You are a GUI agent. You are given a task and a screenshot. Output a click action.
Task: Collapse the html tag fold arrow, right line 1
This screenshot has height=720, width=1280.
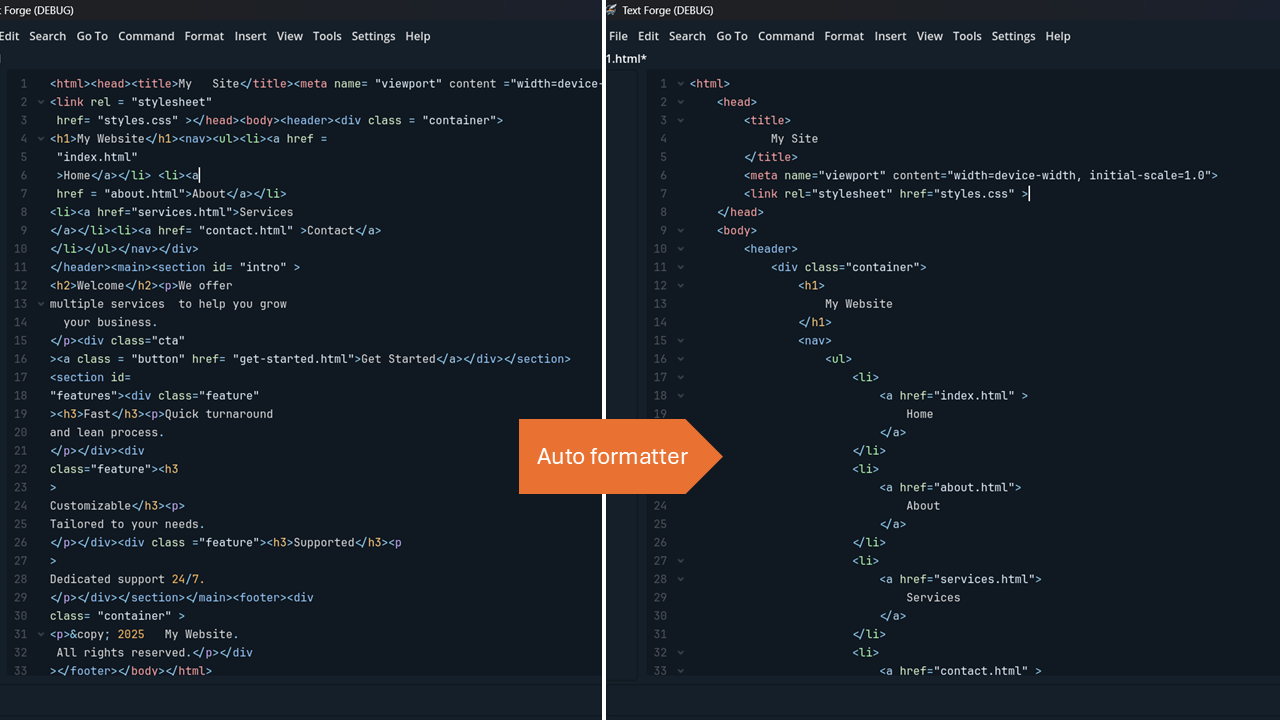[680, 84]
